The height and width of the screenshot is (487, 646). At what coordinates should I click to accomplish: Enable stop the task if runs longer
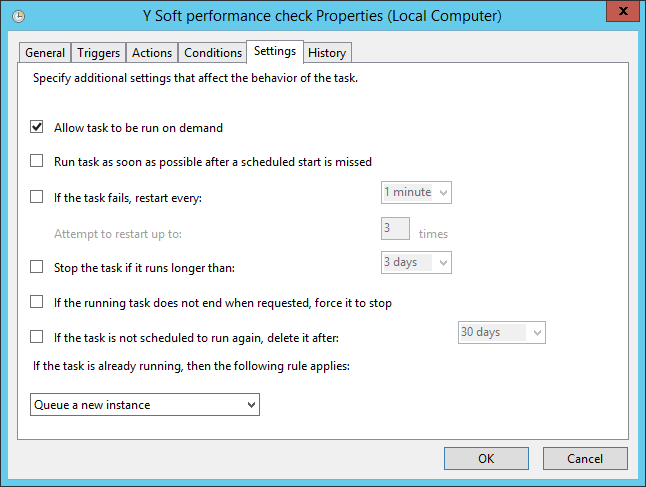pyautogui.click(x=37, y=268)
